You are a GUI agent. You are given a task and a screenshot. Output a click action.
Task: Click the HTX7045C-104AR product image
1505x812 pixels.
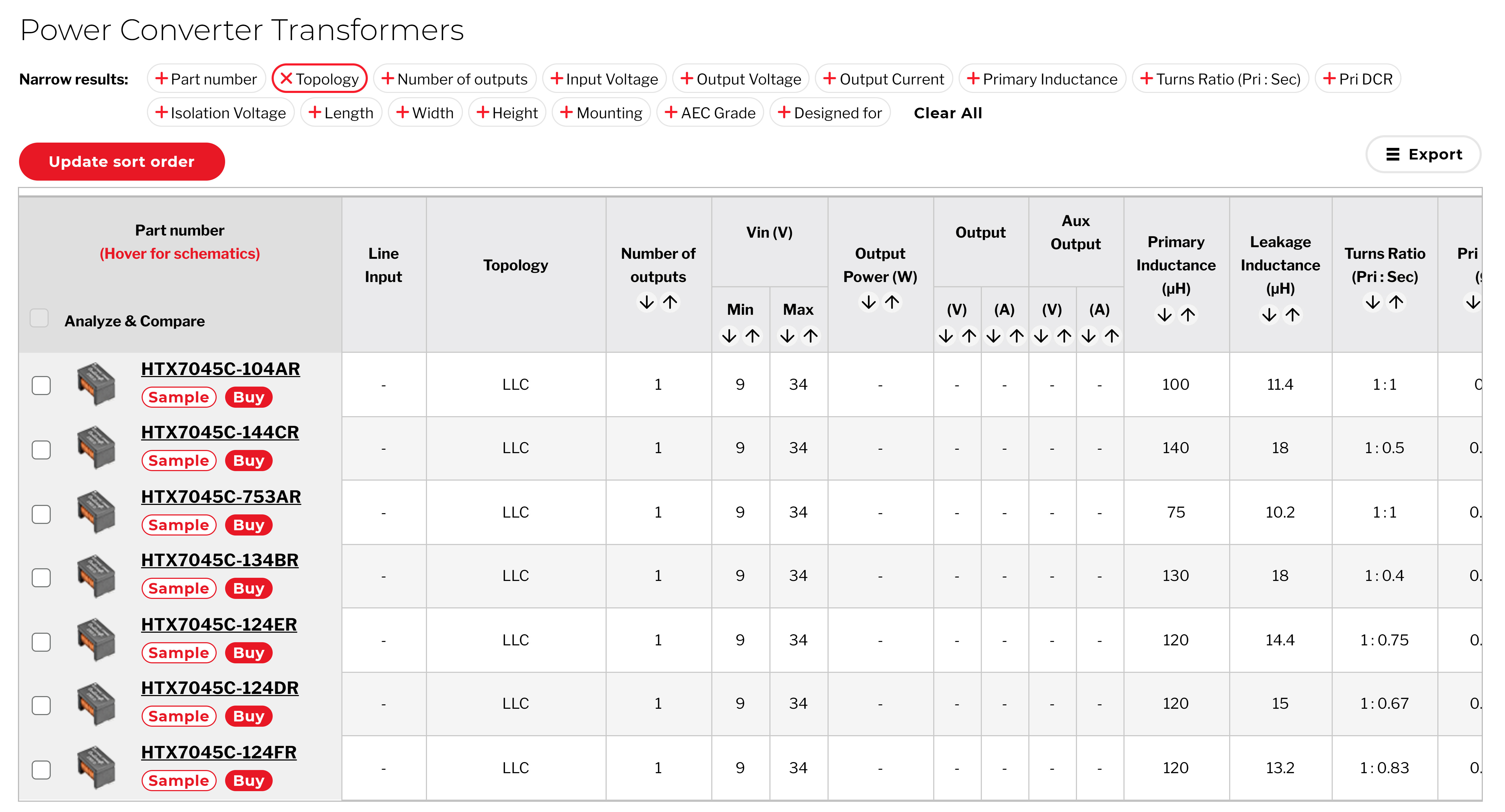pyautogui.click(x=96, y=384)
